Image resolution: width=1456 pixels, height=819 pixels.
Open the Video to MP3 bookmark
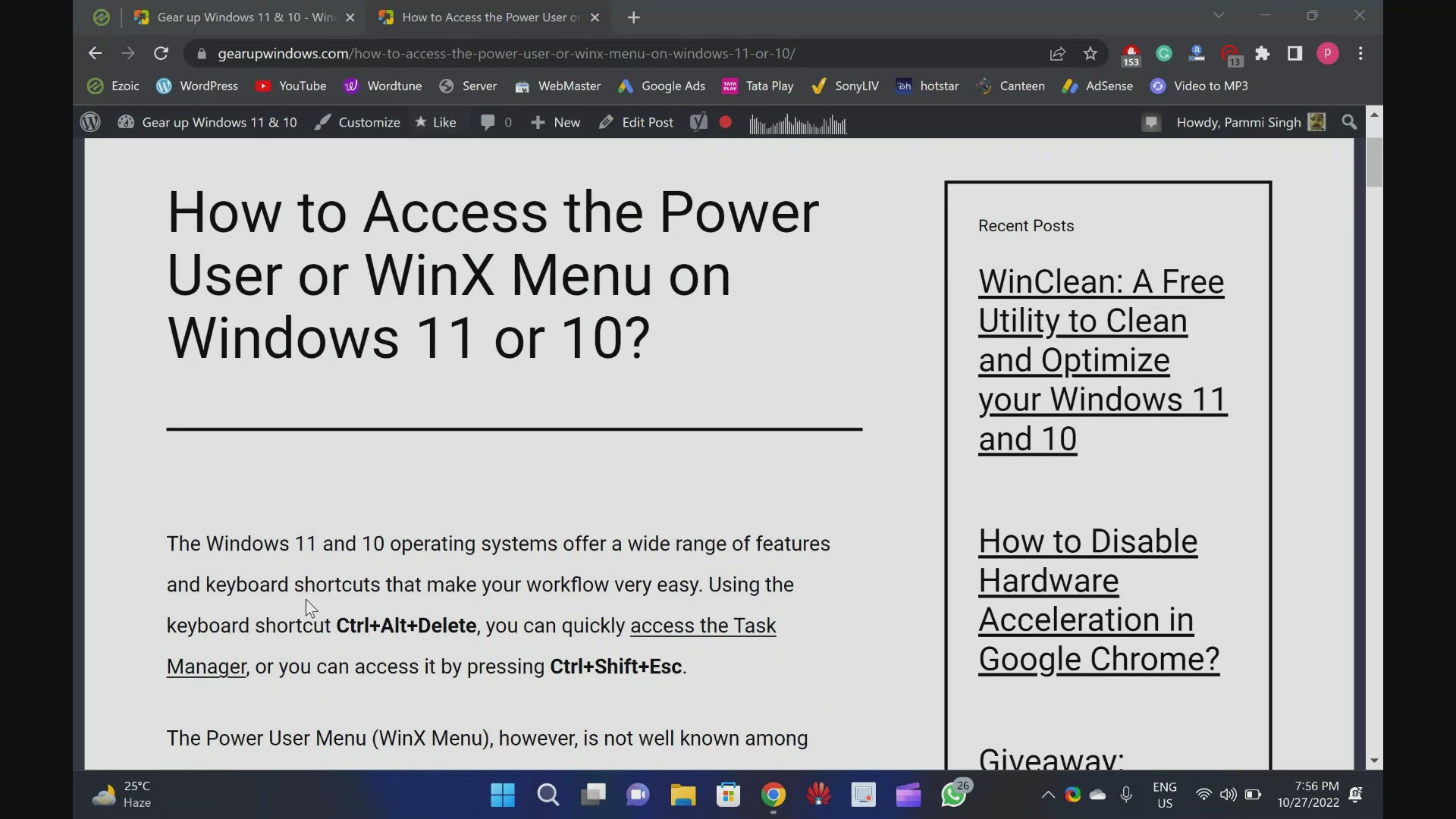tap(1198, 86)
